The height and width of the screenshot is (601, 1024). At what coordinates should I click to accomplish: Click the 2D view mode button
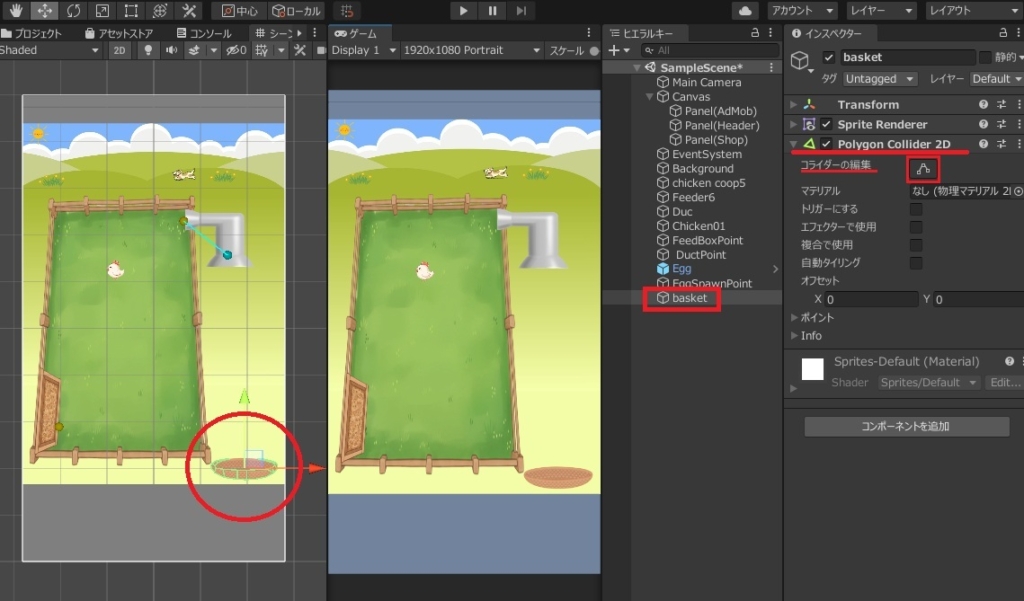click(119, 50)
